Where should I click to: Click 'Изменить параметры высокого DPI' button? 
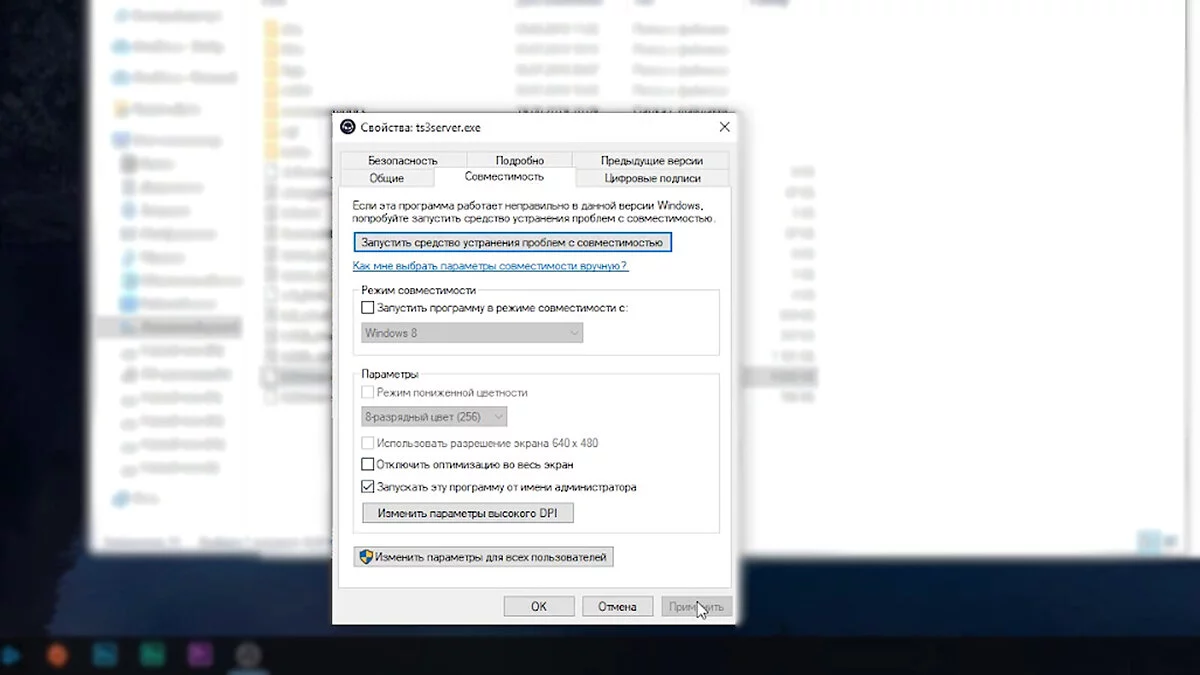(468, 513)
